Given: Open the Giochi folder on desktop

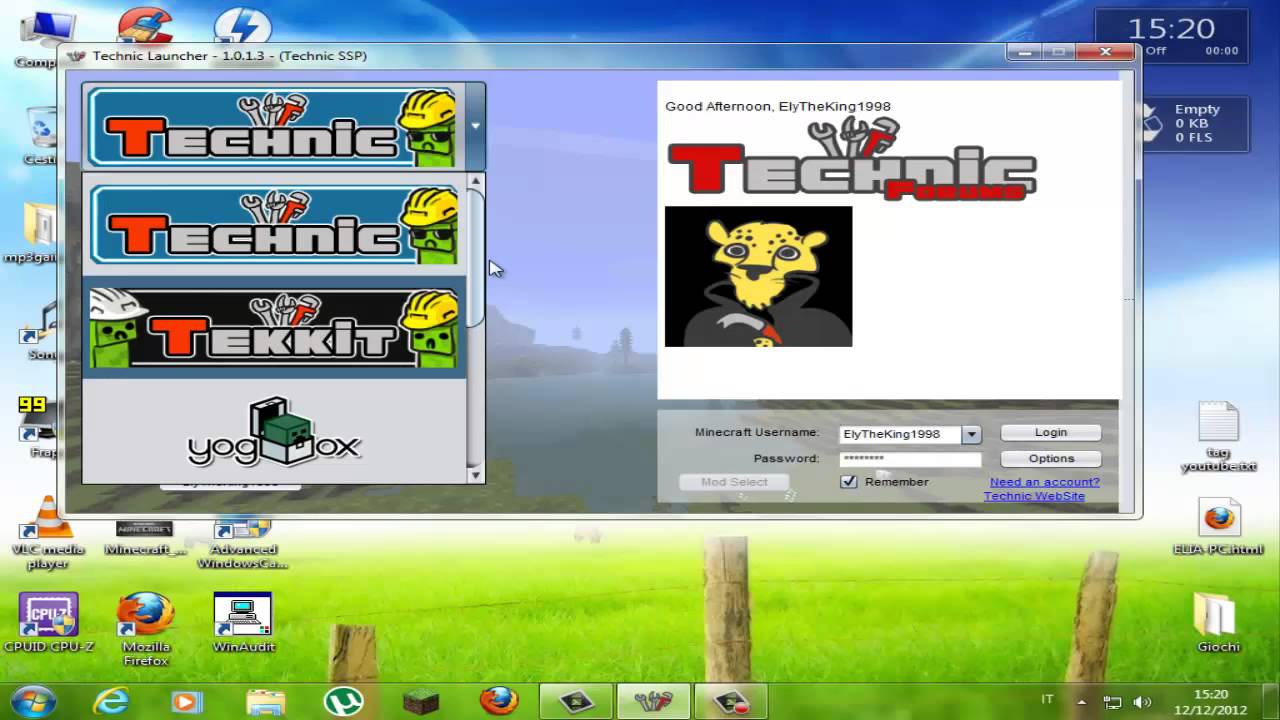Looking at the screenshot, I should click(1218, 622).
